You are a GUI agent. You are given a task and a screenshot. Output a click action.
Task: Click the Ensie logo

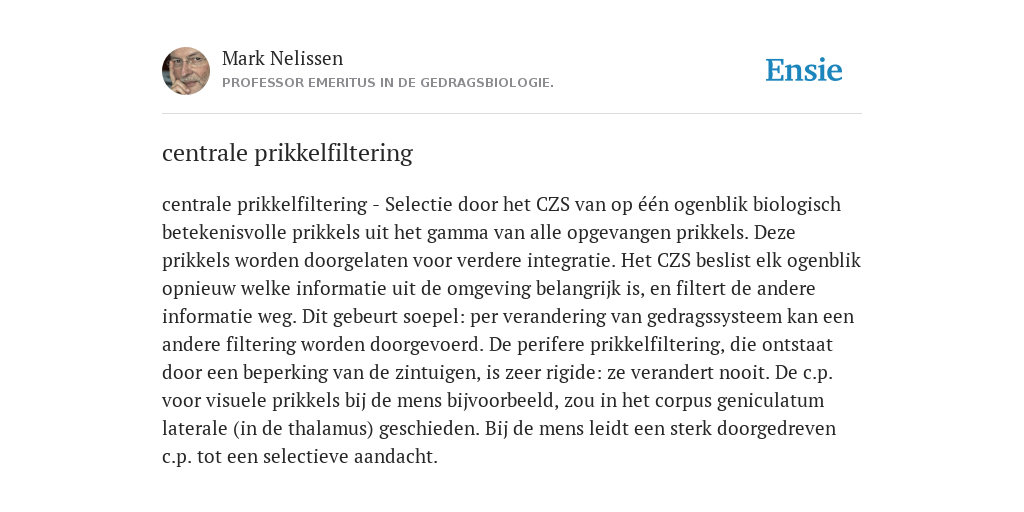click(804, 70)
